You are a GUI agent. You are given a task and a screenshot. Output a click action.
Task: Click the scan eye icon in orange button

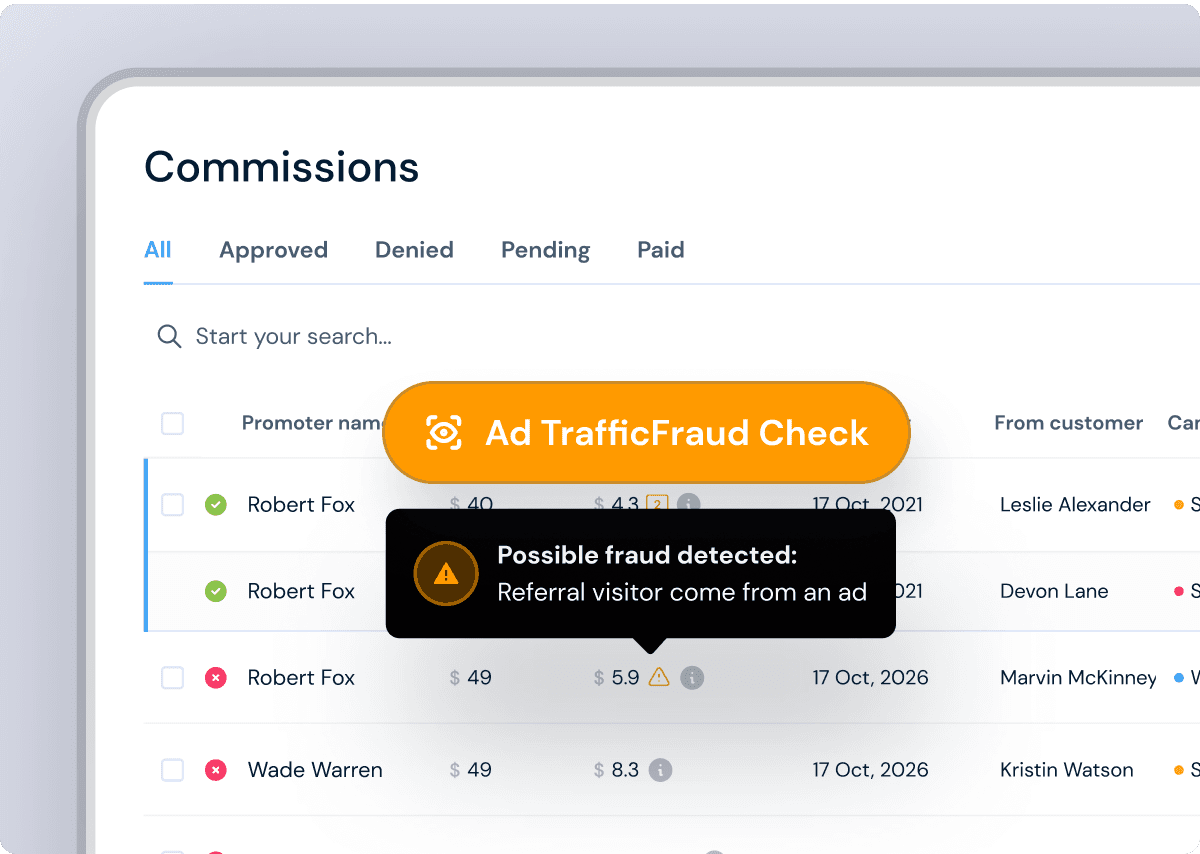coord(444,433)
